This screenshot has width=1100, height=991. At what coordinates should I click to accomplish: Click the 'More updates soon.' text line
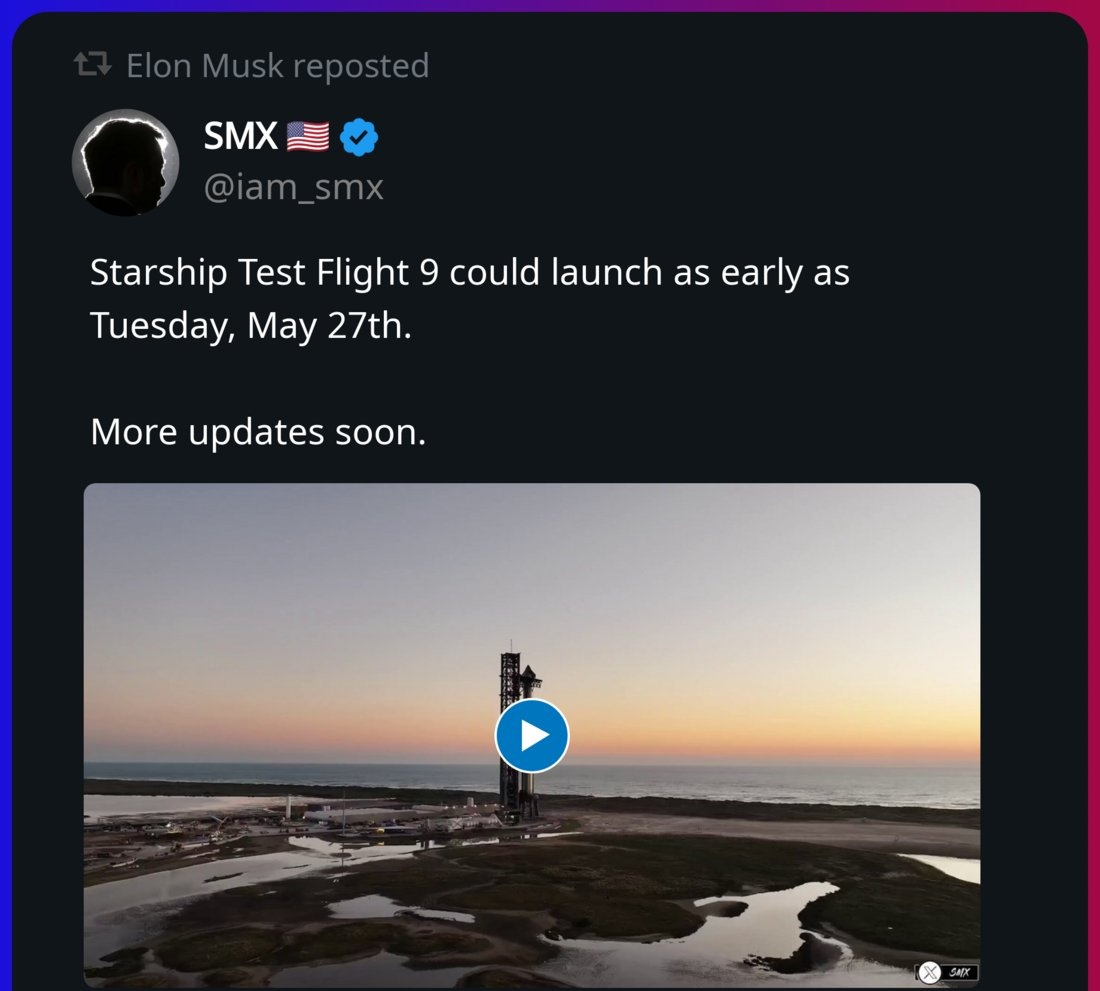tap(257, 431)
